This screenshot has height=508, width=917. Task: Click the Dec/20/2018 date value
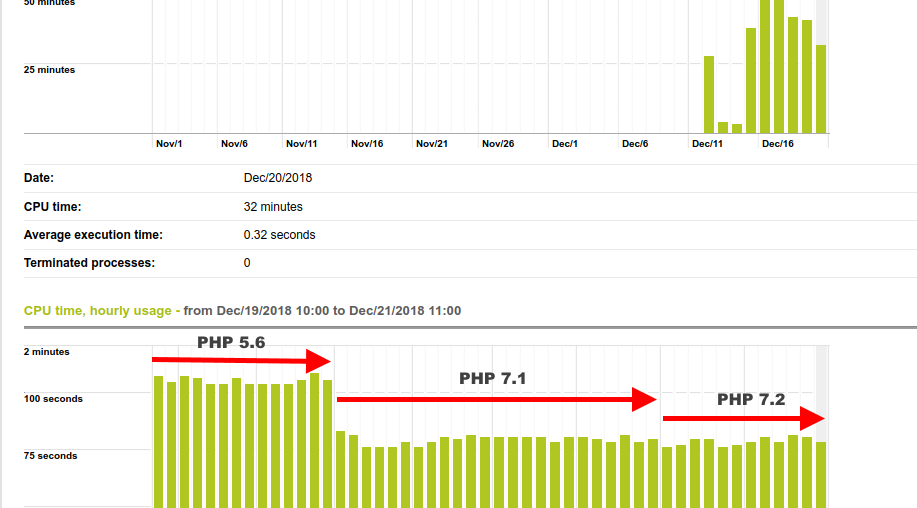[278, 178]
